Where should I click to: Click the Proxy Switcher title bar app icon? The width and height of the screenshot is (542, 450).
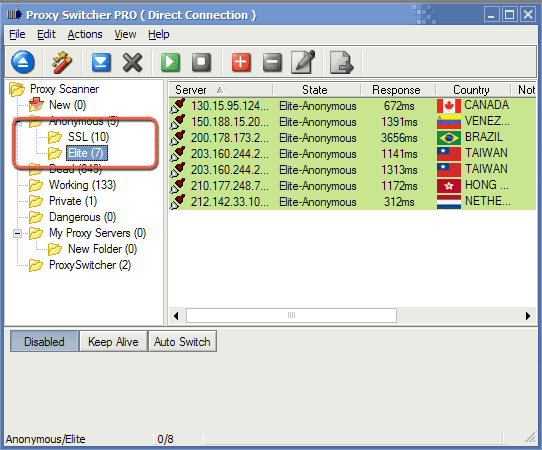(x=14, y=15)
